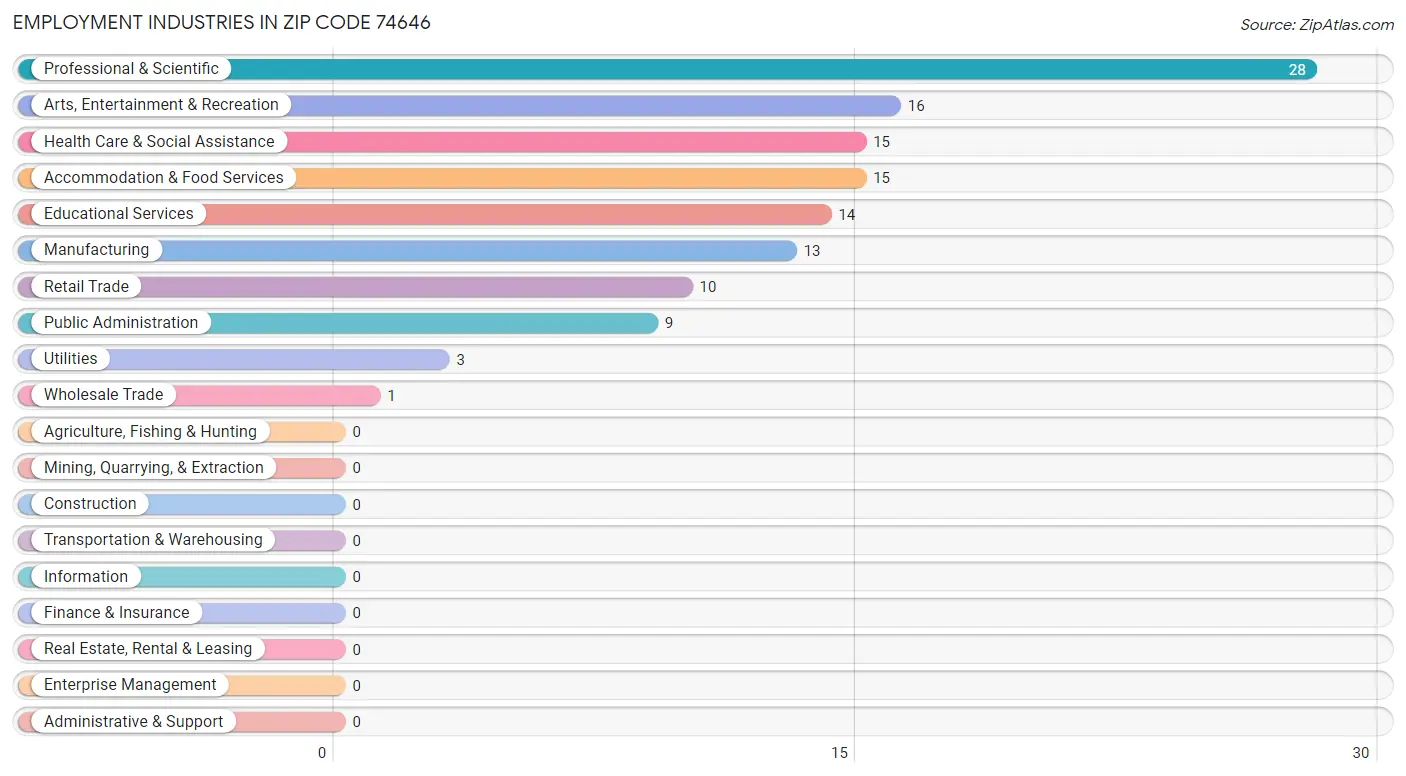Select Accommodation & Food Services label
Image resolution: width=1406 pixels, height=776 pixels.
click(164, 178)
